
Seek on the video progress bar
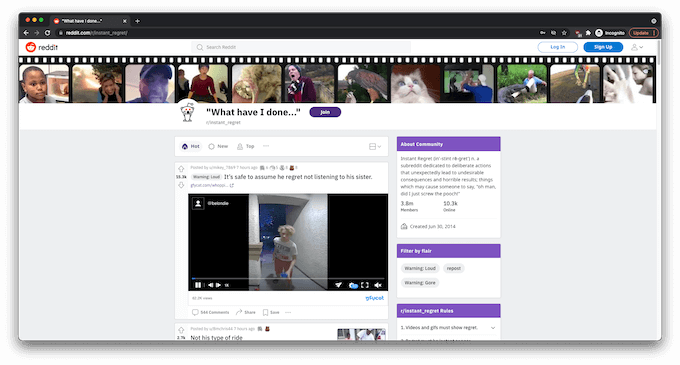point(288,278)
